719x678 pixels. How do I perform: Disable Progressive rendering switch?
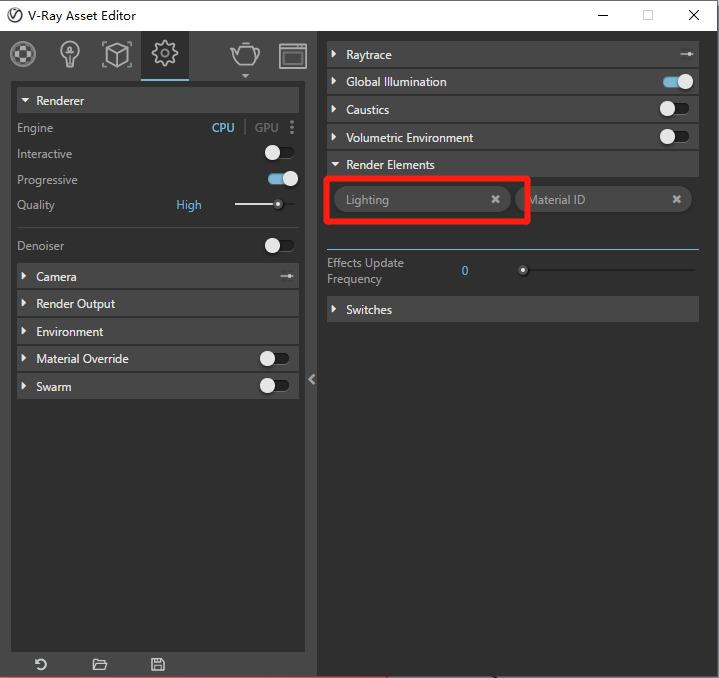click(282, 179)
